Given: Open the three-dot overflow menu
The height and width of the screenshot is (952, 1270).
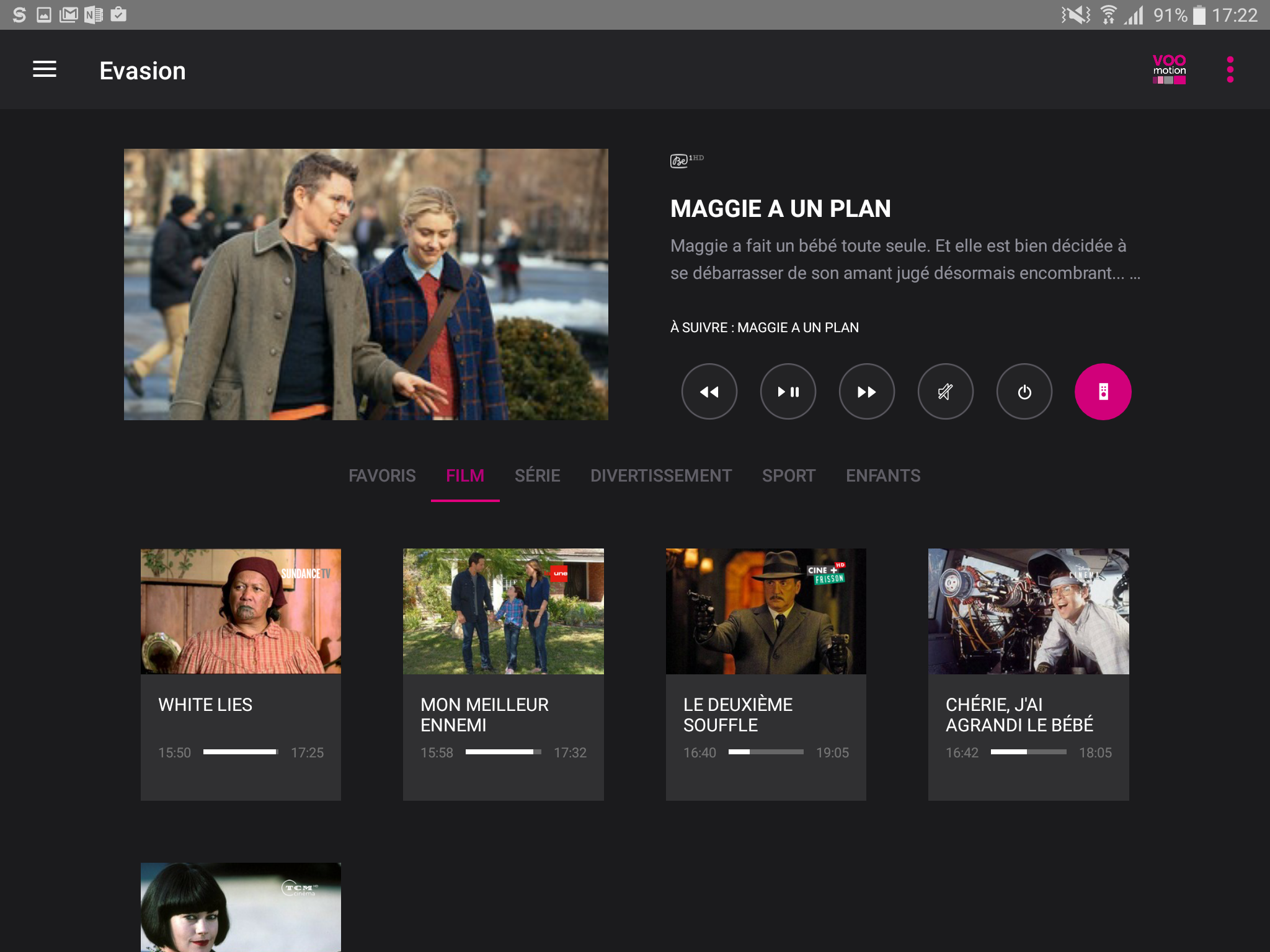Looking at the screenshot, I should [x=1230, y=69].
